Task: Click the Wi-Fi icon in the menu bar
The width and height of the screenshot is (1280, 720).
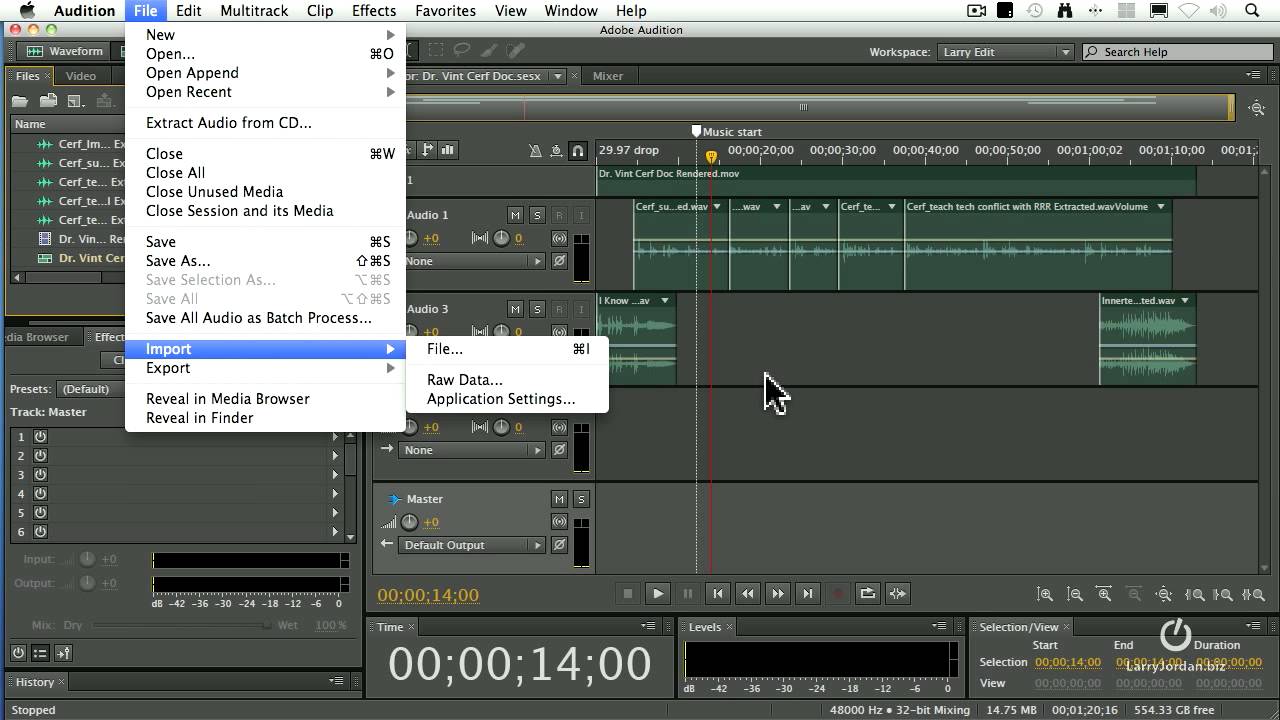Action: [x=1189, y=11]
